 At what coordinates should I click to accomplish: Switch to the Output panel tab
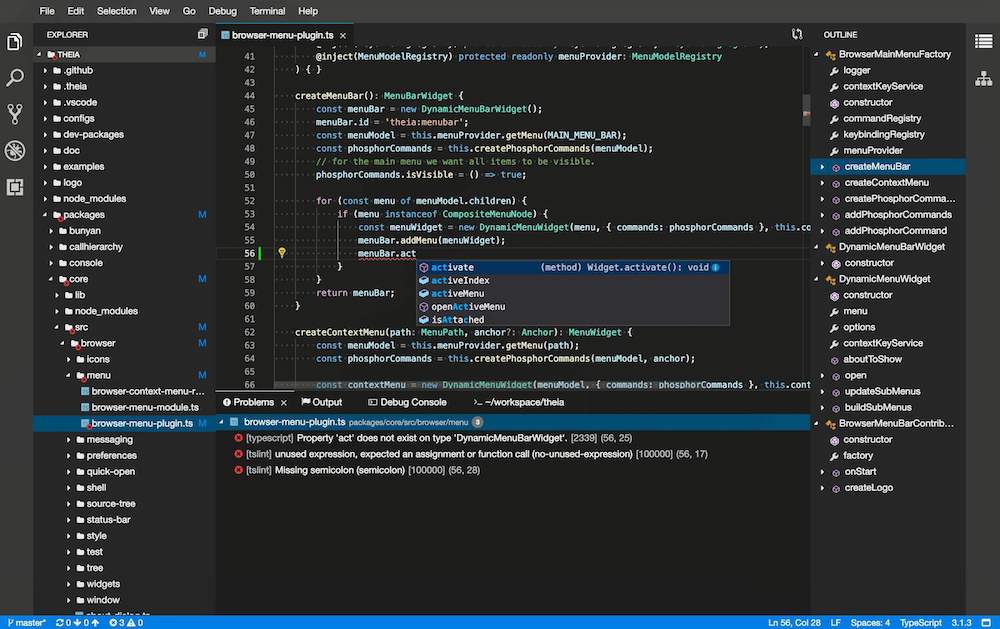coord(321,402)
